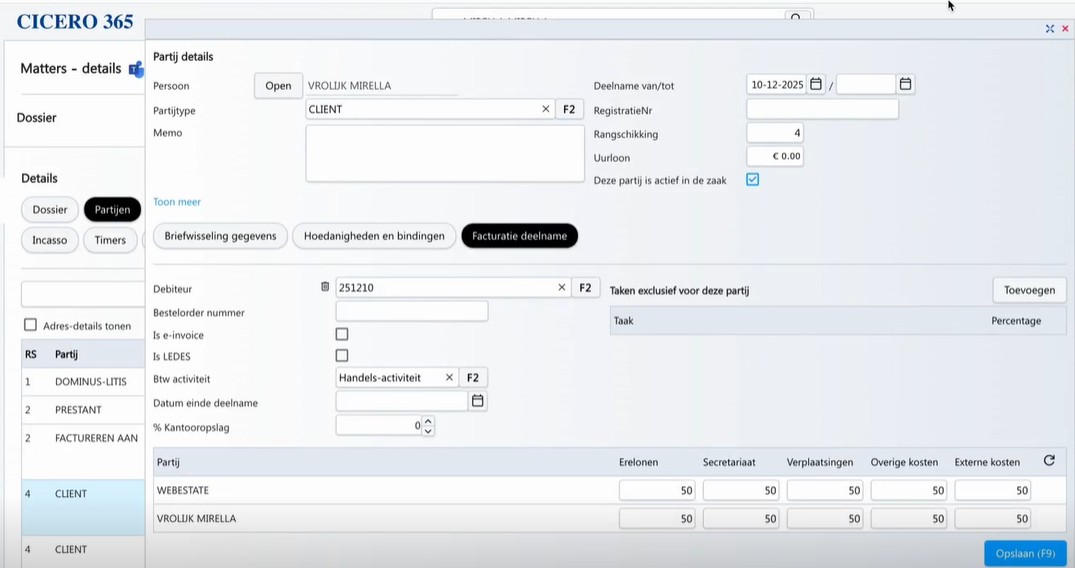The height and width of the screenshot is (568, 1075).
Task: Select Hoedanigheden en bindingen tab
Action: [374, 236]
